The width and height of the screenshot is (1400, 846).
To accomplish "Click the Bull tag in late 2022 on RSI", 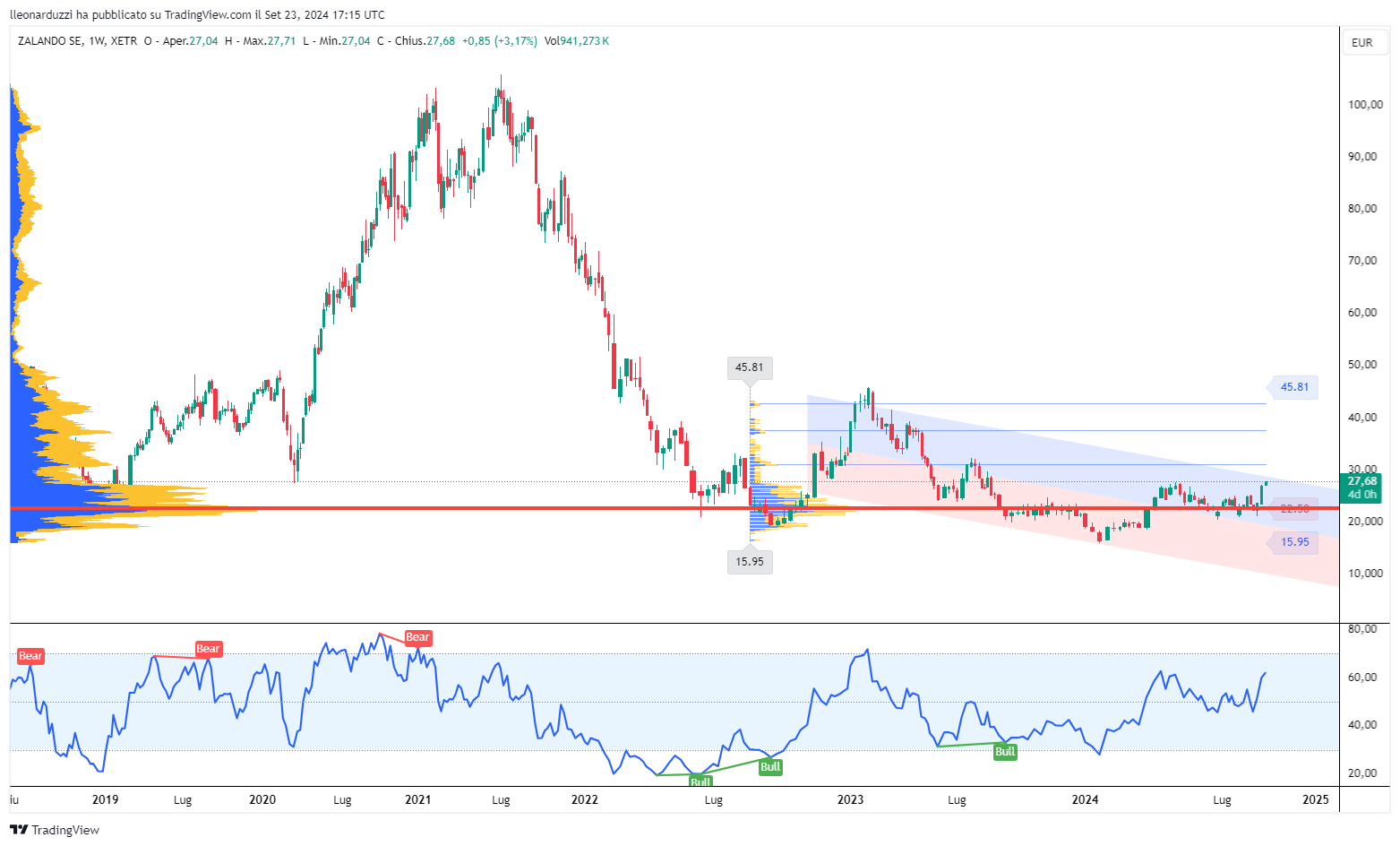I will click(770, 766).
